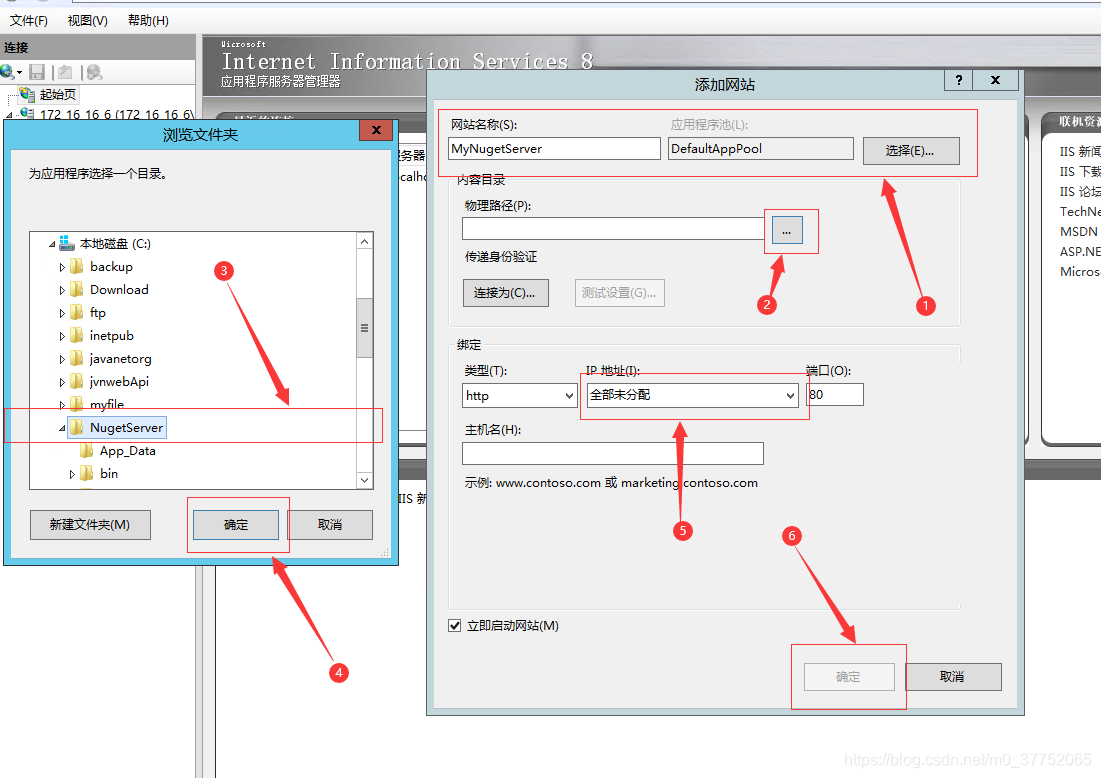Screen dimensions: 1101x778
Task: Select the ftp folder icon
Action: pos(77,313)
